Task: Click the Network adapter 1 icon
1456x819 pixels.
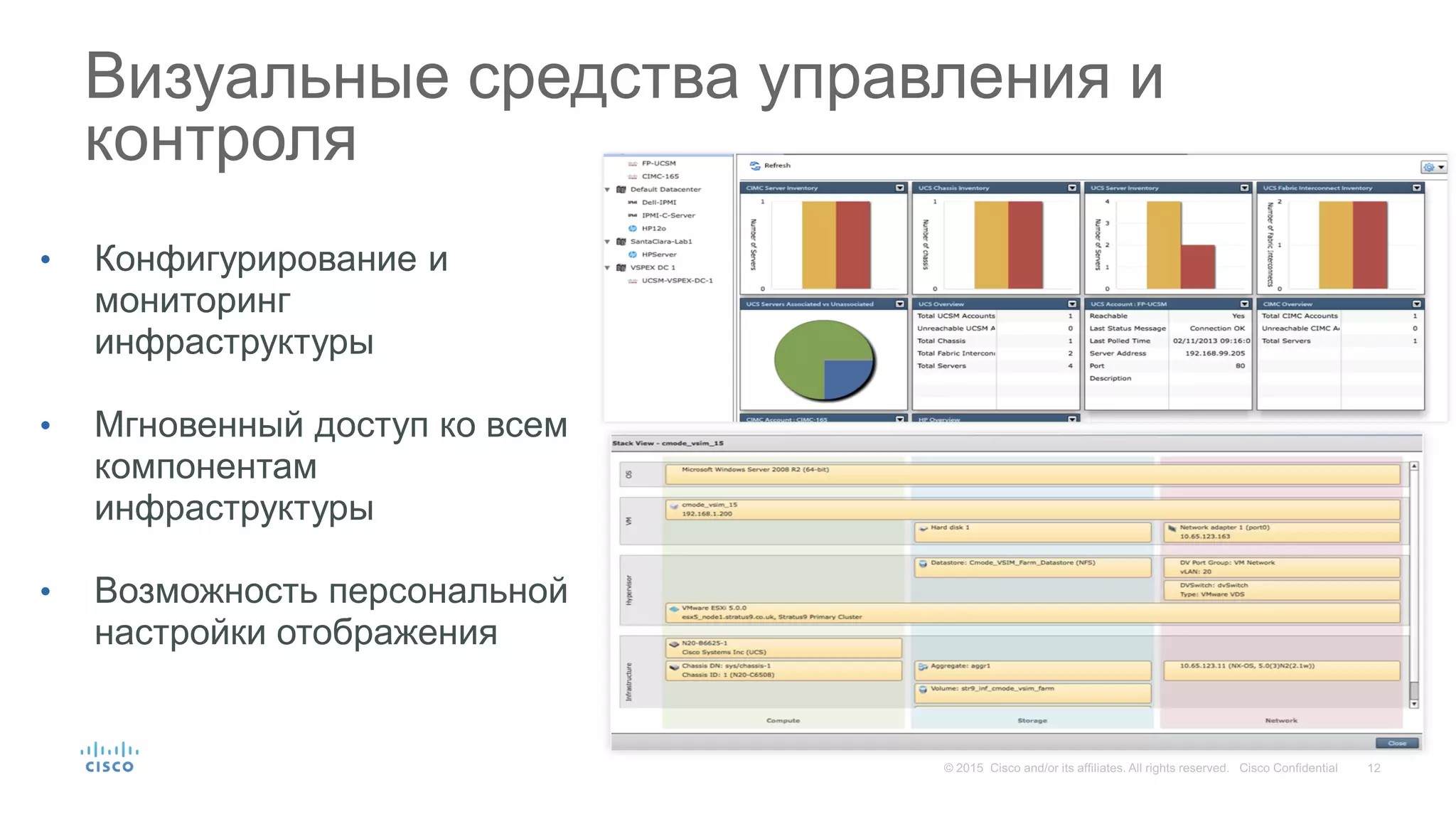Action: pyautogui.click(x=1172, y=528)
